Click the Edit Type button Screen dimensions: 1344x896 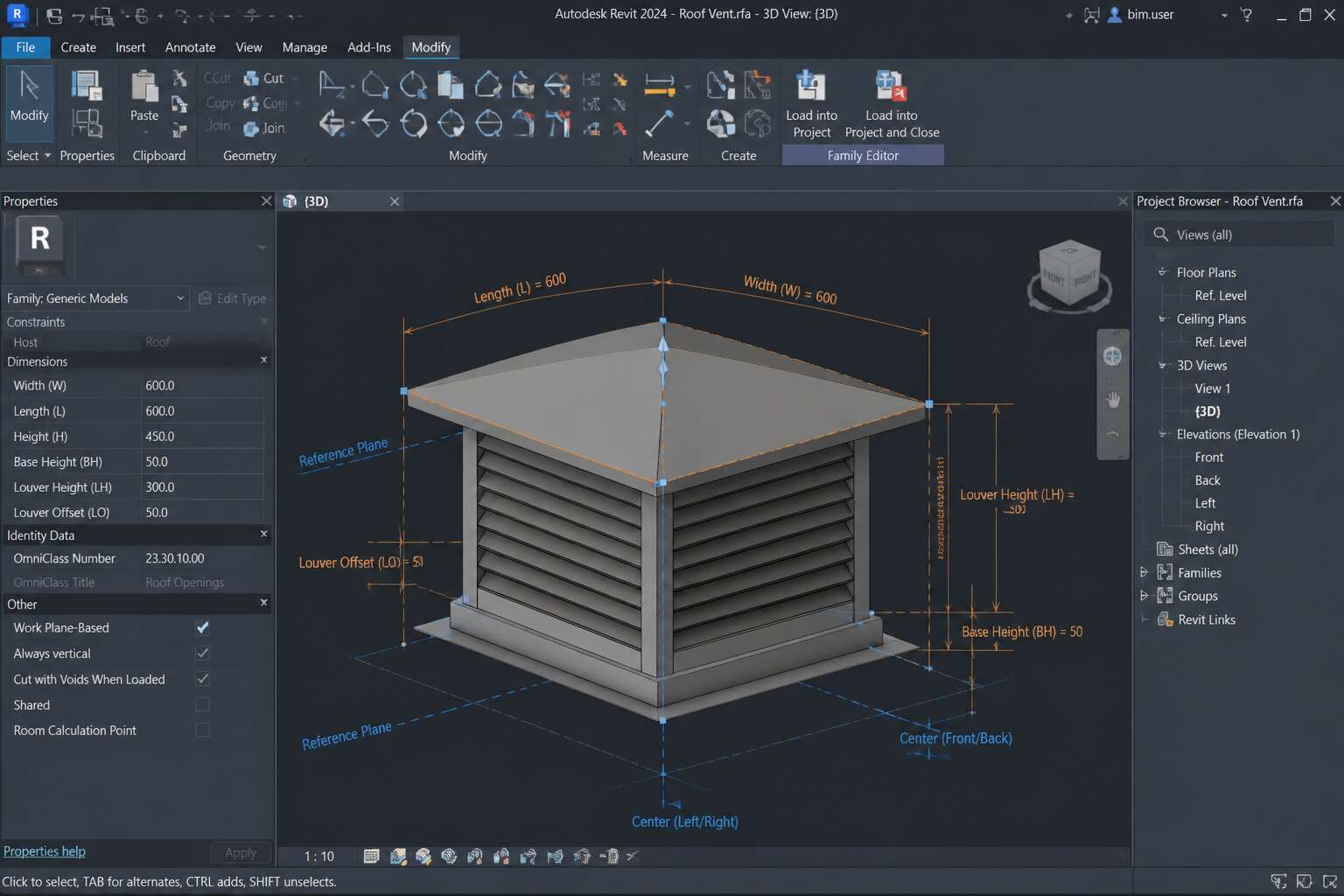[x=233, y=298]
